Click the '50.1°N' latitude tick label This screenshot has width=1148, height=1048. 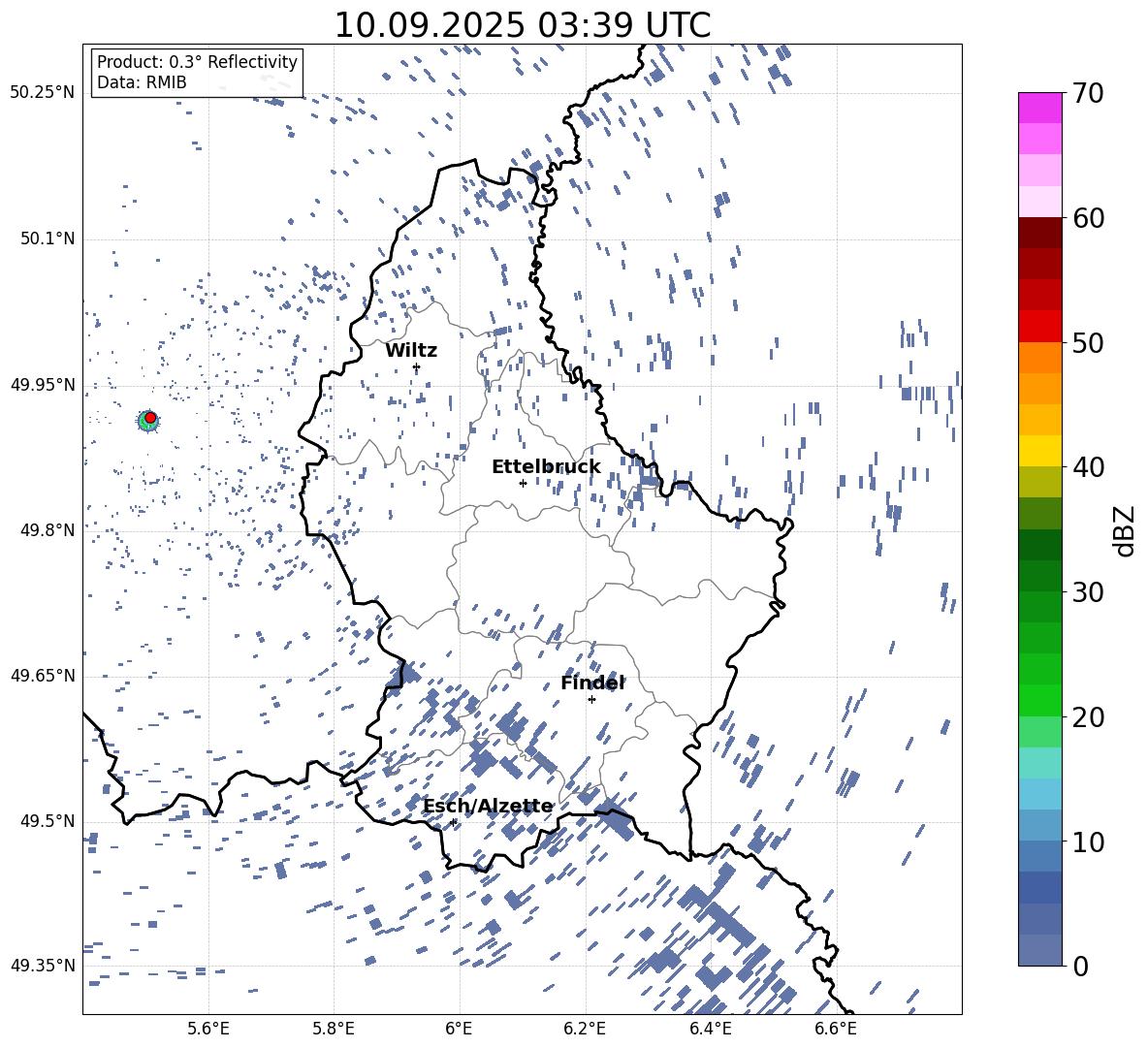coord(48,238)
